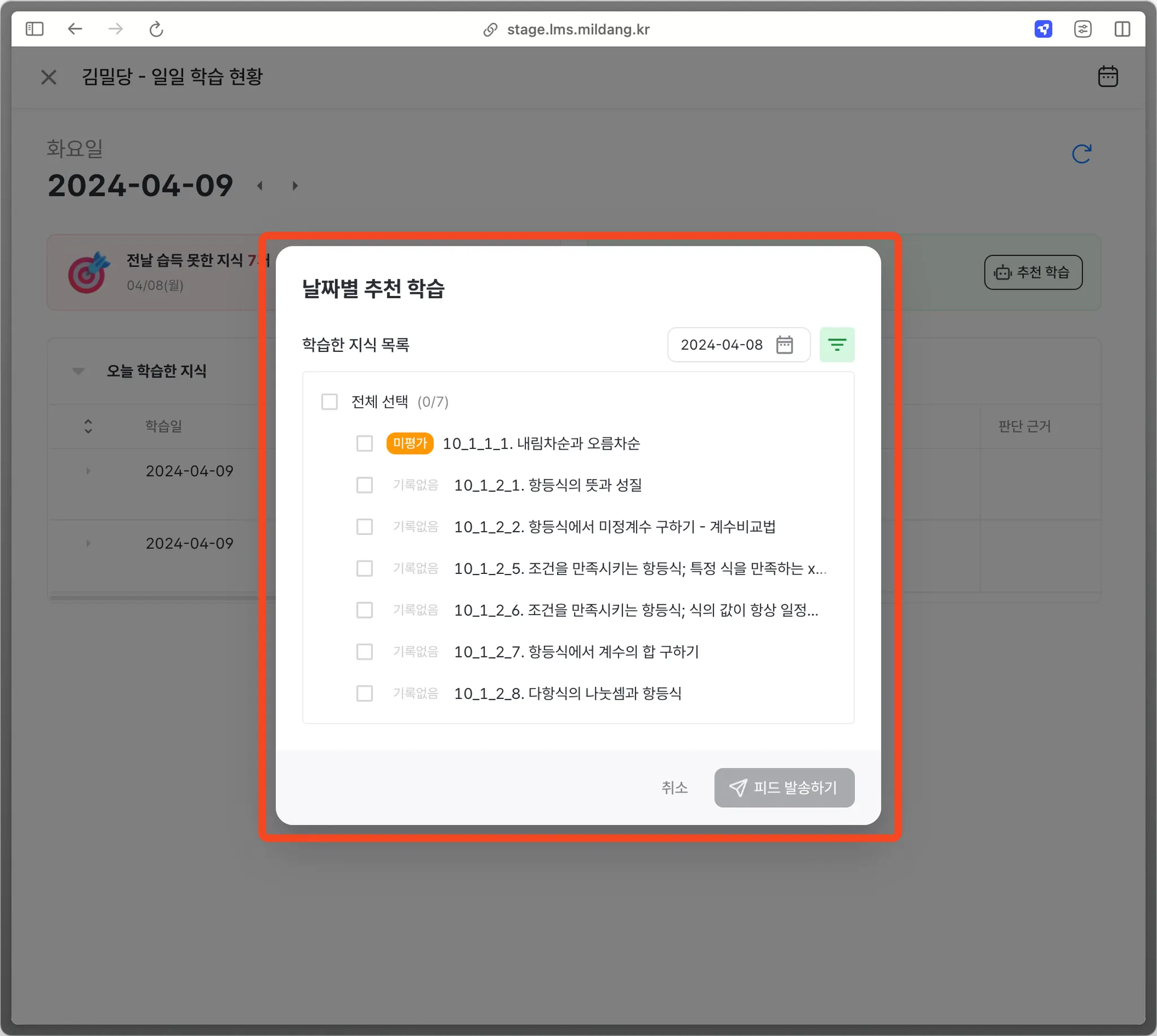The height and width of the screenshot is (1036, 1157).
Task: Click the browser reload button
Action: tap(156, 29)
